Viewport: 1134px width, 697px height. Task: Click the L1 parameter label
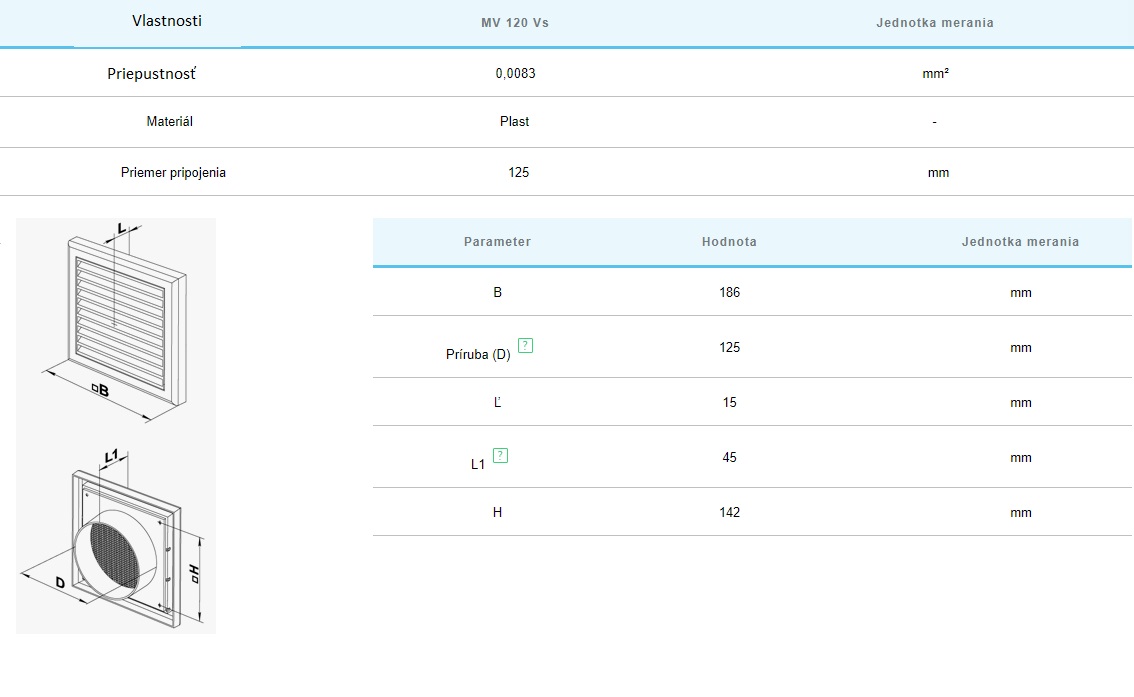[x=478, y=464]
